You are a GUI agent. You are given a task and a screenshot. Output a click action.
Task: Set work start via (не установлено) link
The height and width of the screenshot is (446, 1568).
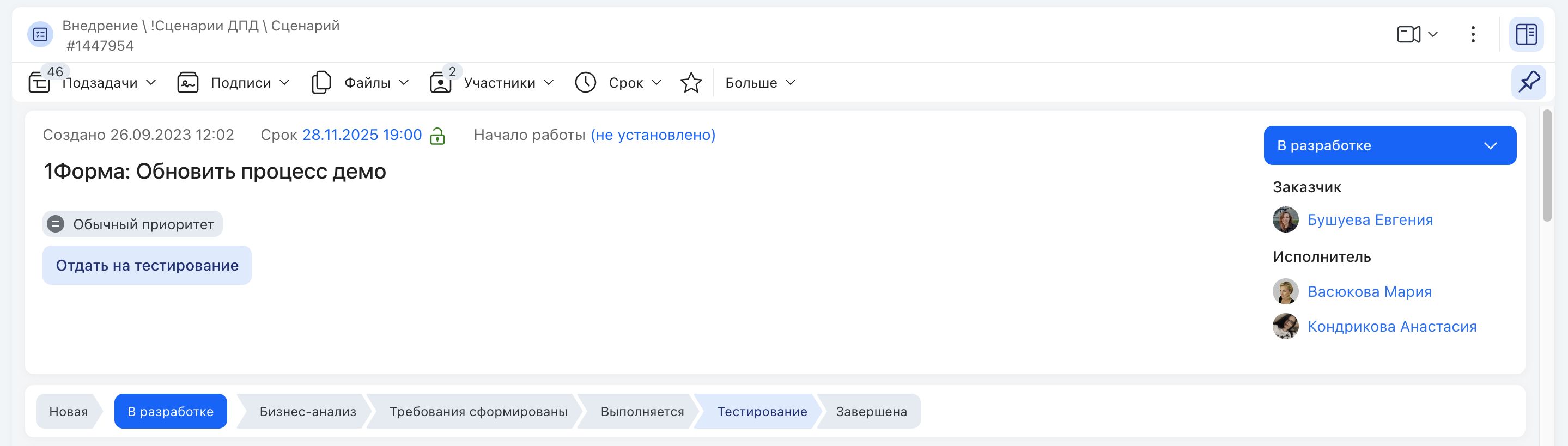tap(653, 135)
